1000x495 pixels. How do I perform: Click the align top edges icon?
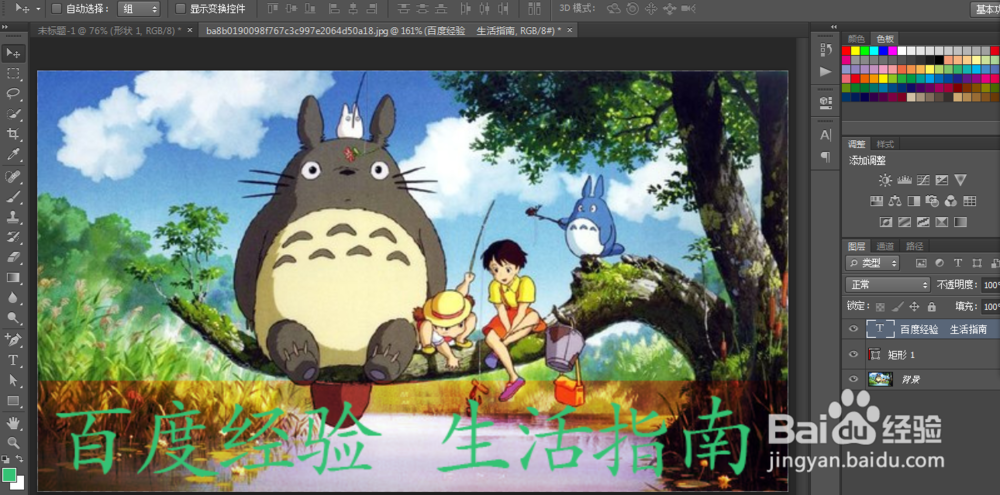pyautogui.click(x=274, y=9)
